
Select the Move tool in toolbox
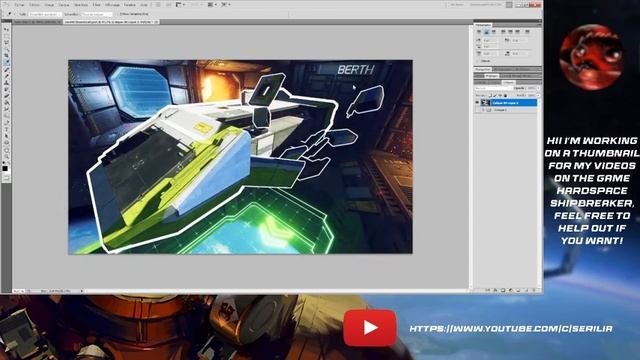point(6,29)
